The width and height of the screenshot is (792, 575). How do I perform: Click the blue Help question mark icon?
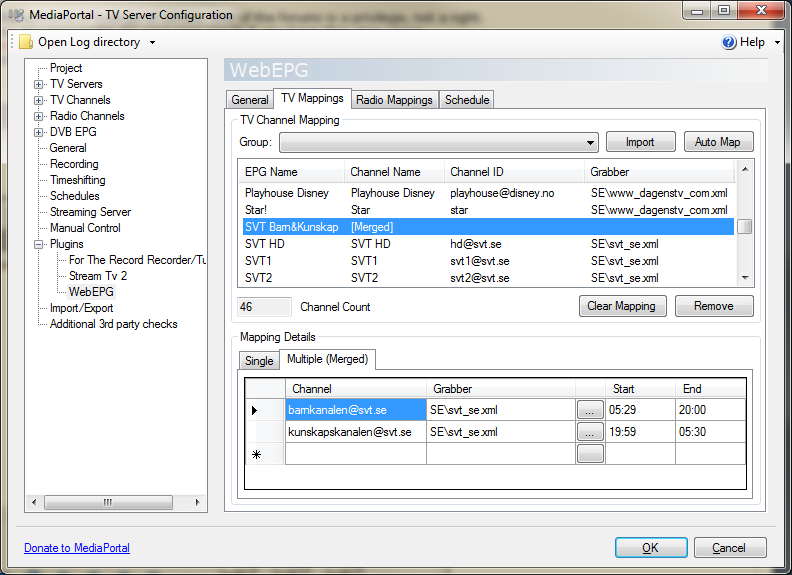729,42
